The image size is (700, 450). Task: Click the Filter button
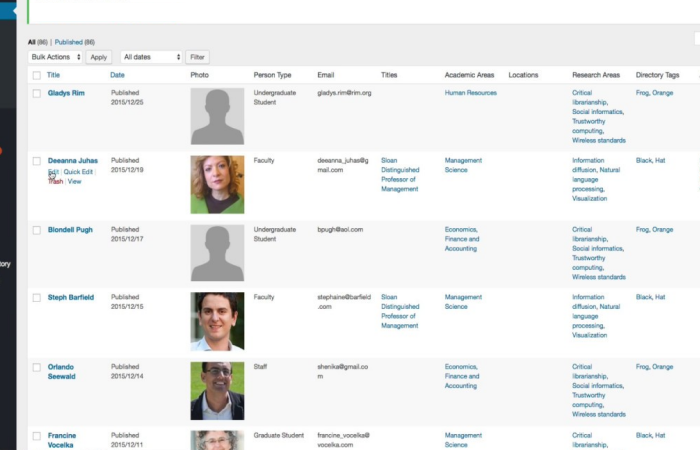click(198, 57)
